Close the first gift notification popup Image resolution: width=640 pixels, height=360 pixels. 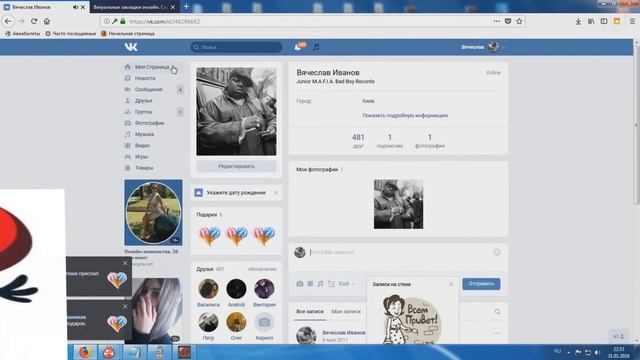pyautogui.click(x=125, y=263)
